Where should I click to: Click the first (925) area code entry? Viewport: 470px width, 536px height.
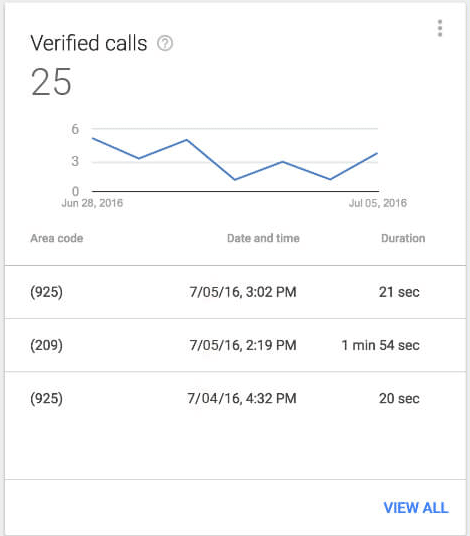tap(46, 292)
